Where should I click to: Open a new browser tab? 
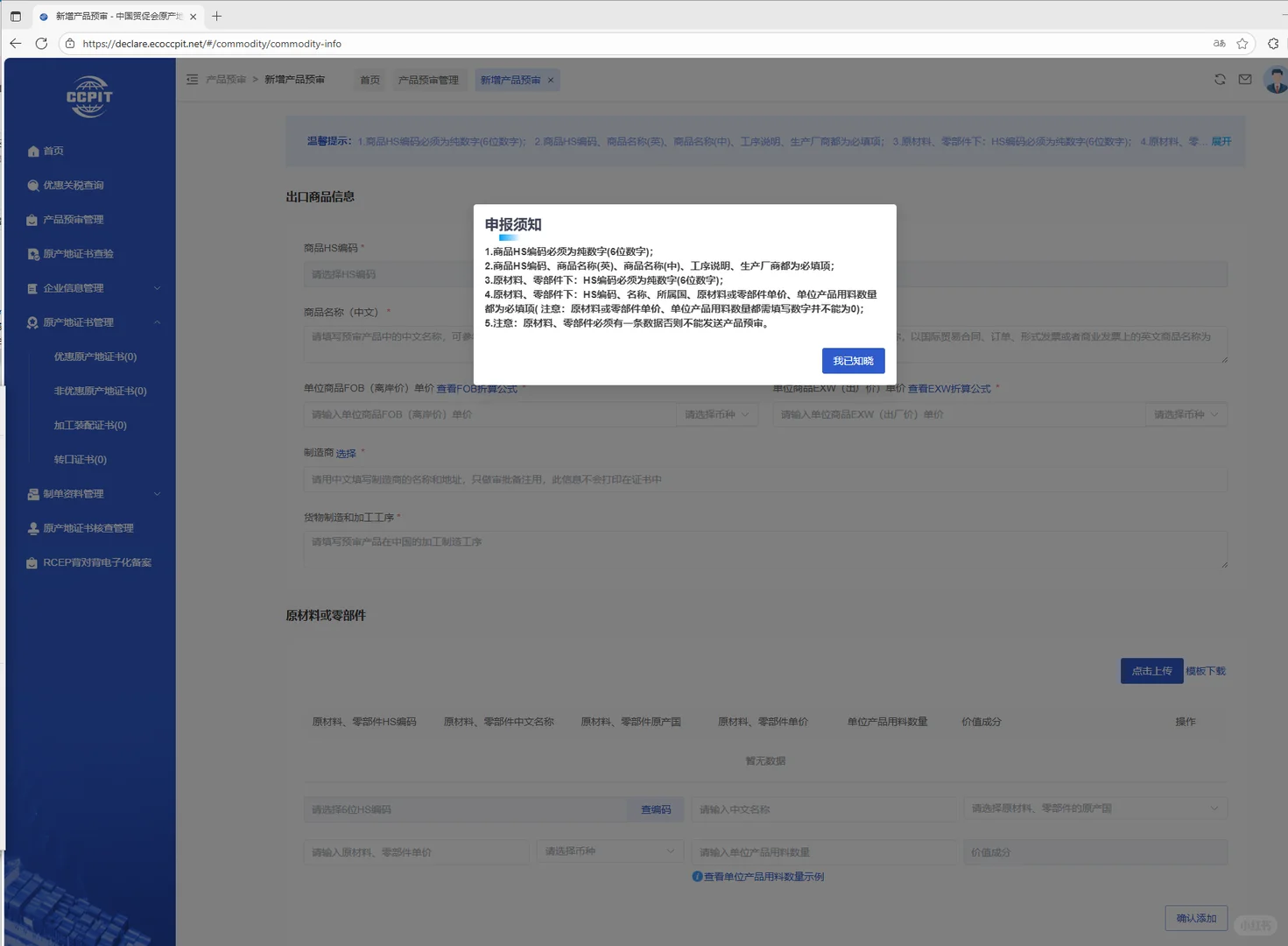pos(217,16)
